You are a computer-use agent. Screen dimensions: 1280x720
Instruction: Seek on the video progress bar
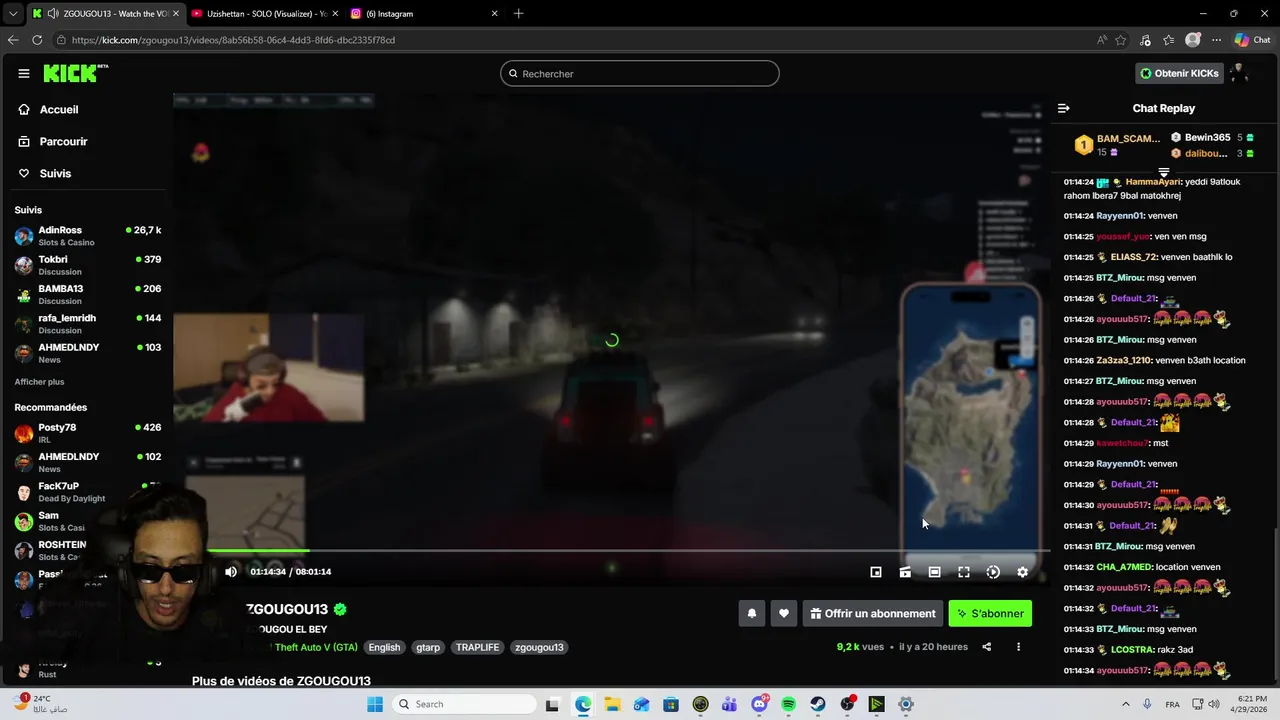tap(628, 551)
